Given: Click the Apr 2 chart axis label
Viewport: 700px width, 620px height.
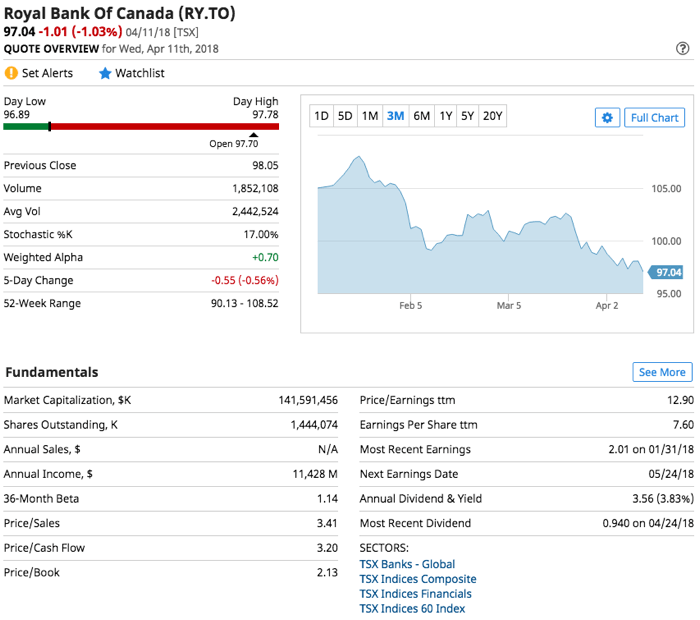Looking at the screenshot, I should 607,306.
